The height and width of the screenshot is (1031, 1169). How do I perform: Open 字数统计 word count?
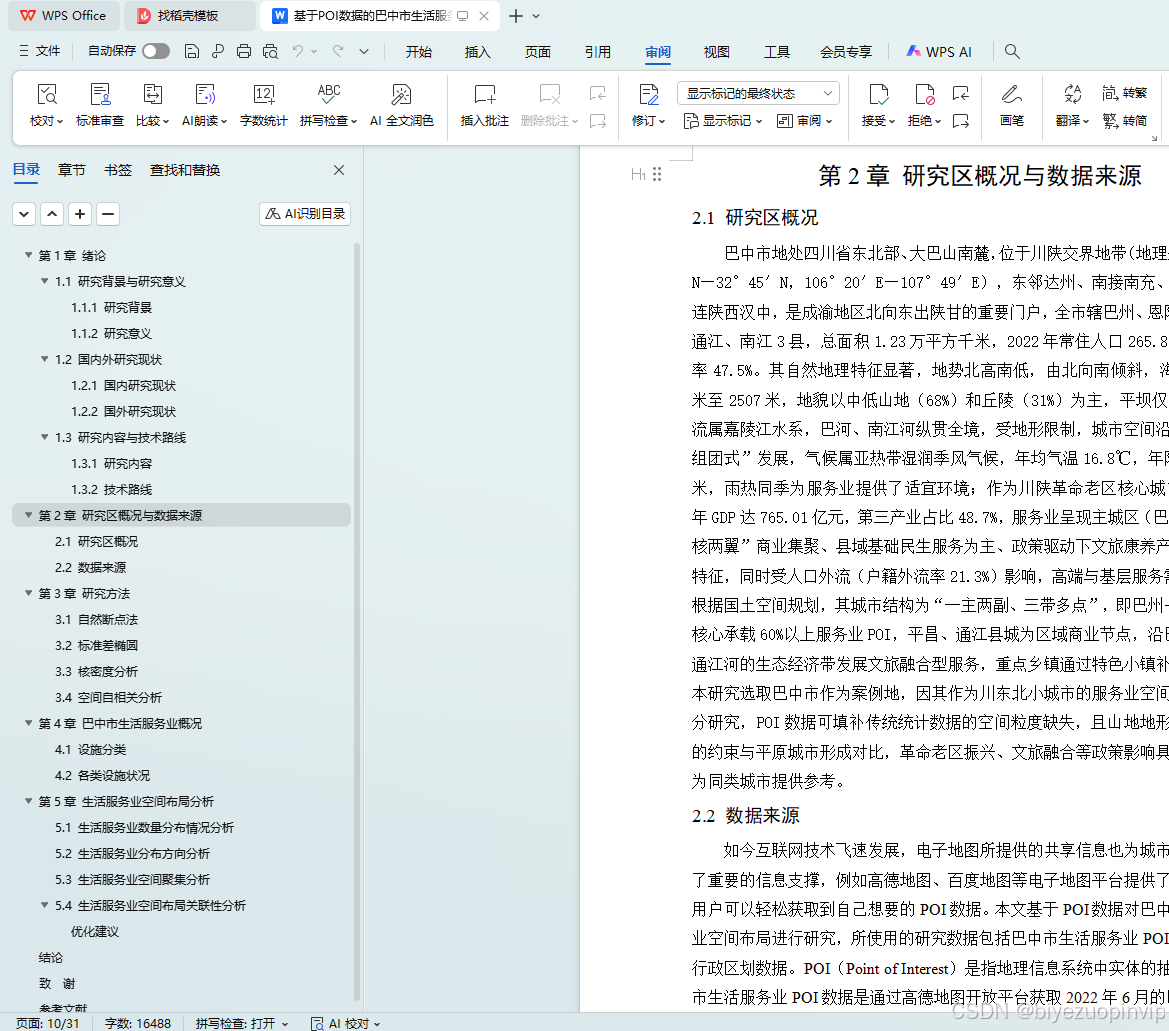point(263,105)
